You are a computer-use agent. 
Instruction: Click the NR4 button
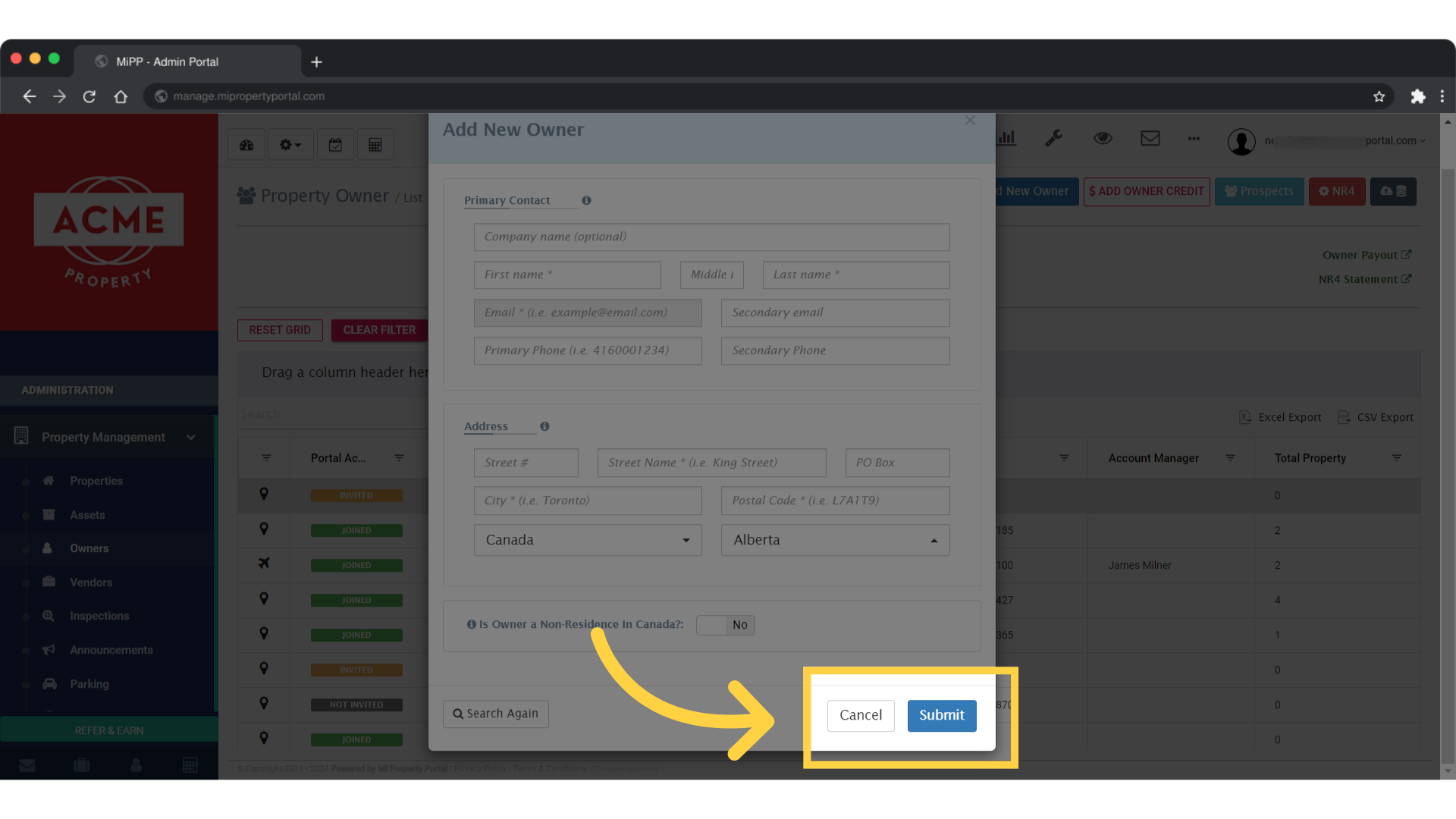(1337, 191)
